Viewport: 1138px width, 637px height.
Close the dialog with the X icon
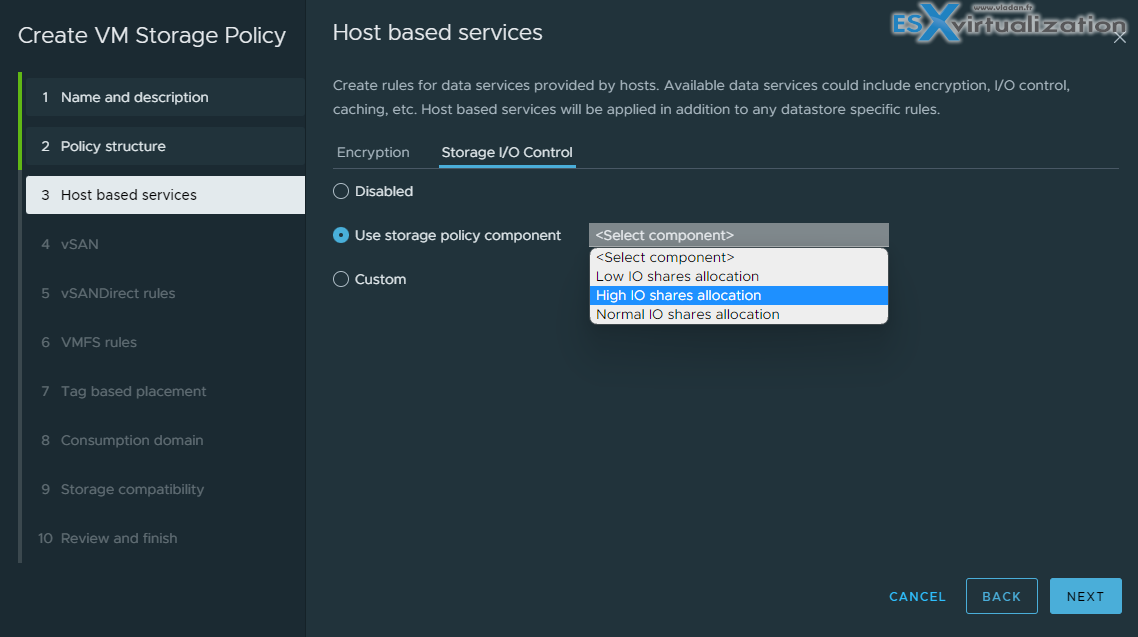coord(1120,37)
